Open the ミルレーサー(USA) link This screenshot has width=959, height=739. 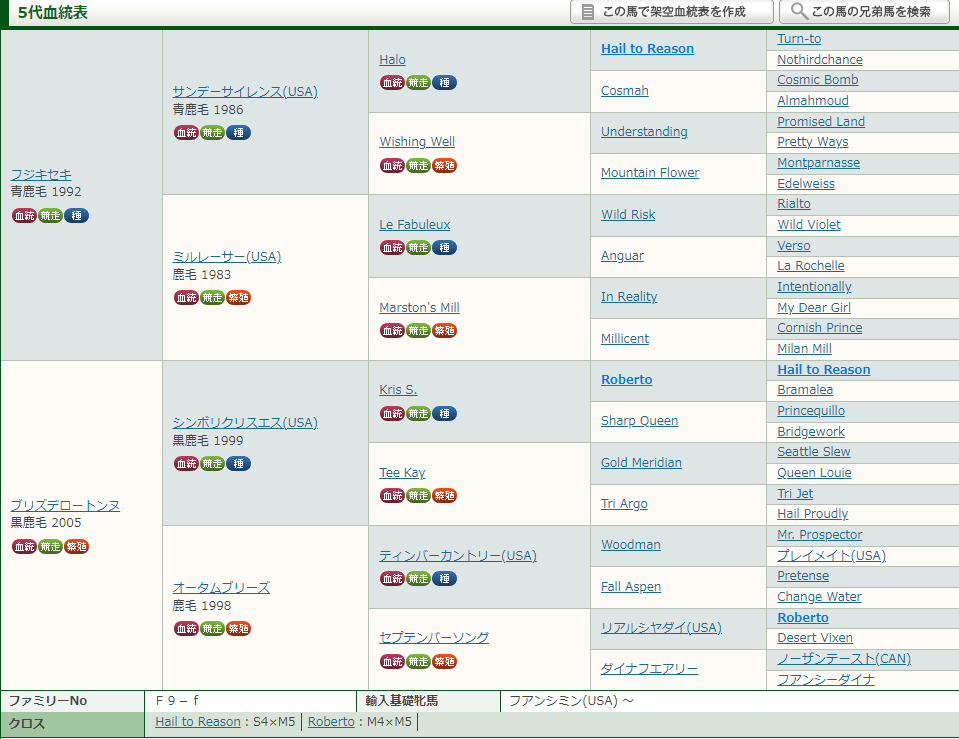point(227,257)
